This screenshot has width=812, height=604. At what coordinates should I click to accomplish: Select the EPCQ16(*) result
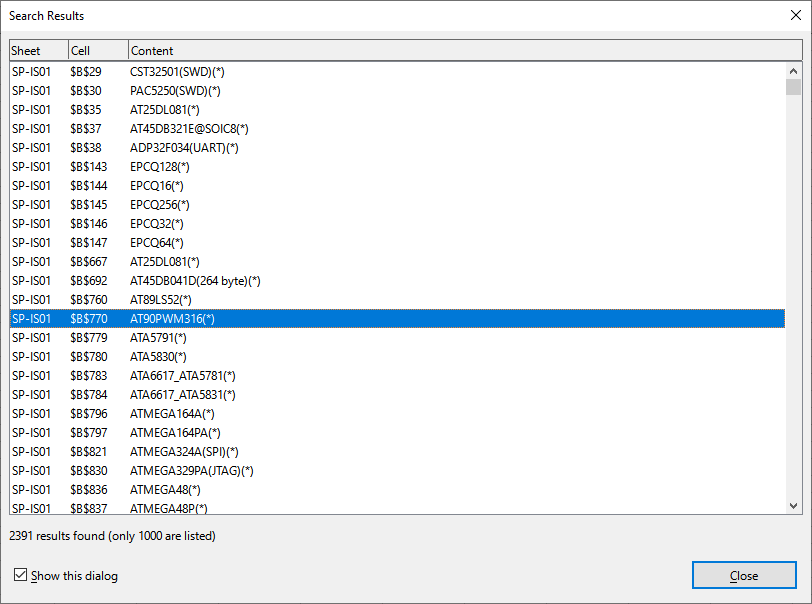click(397, 185)
